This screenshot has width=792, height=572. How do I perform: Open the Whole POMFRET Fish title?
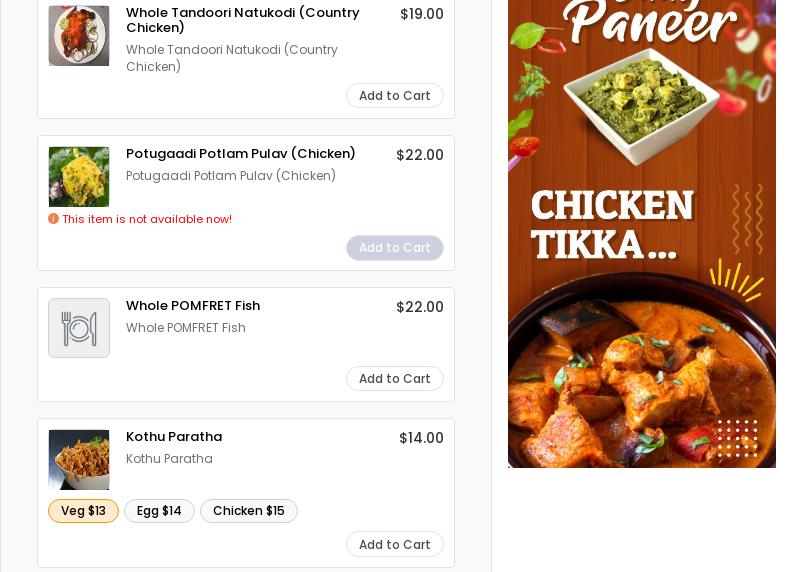click(x=193, y=306)
